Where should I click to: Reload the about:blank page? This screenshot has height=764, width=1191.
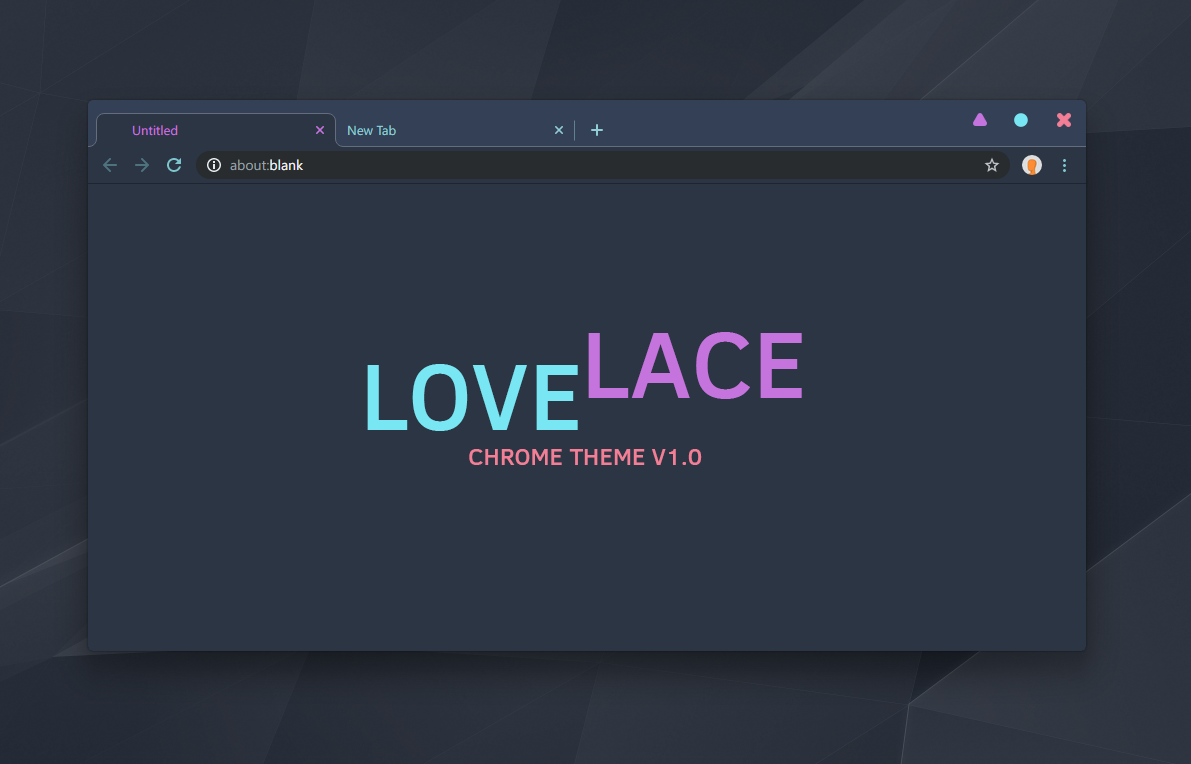pos(174,165)
